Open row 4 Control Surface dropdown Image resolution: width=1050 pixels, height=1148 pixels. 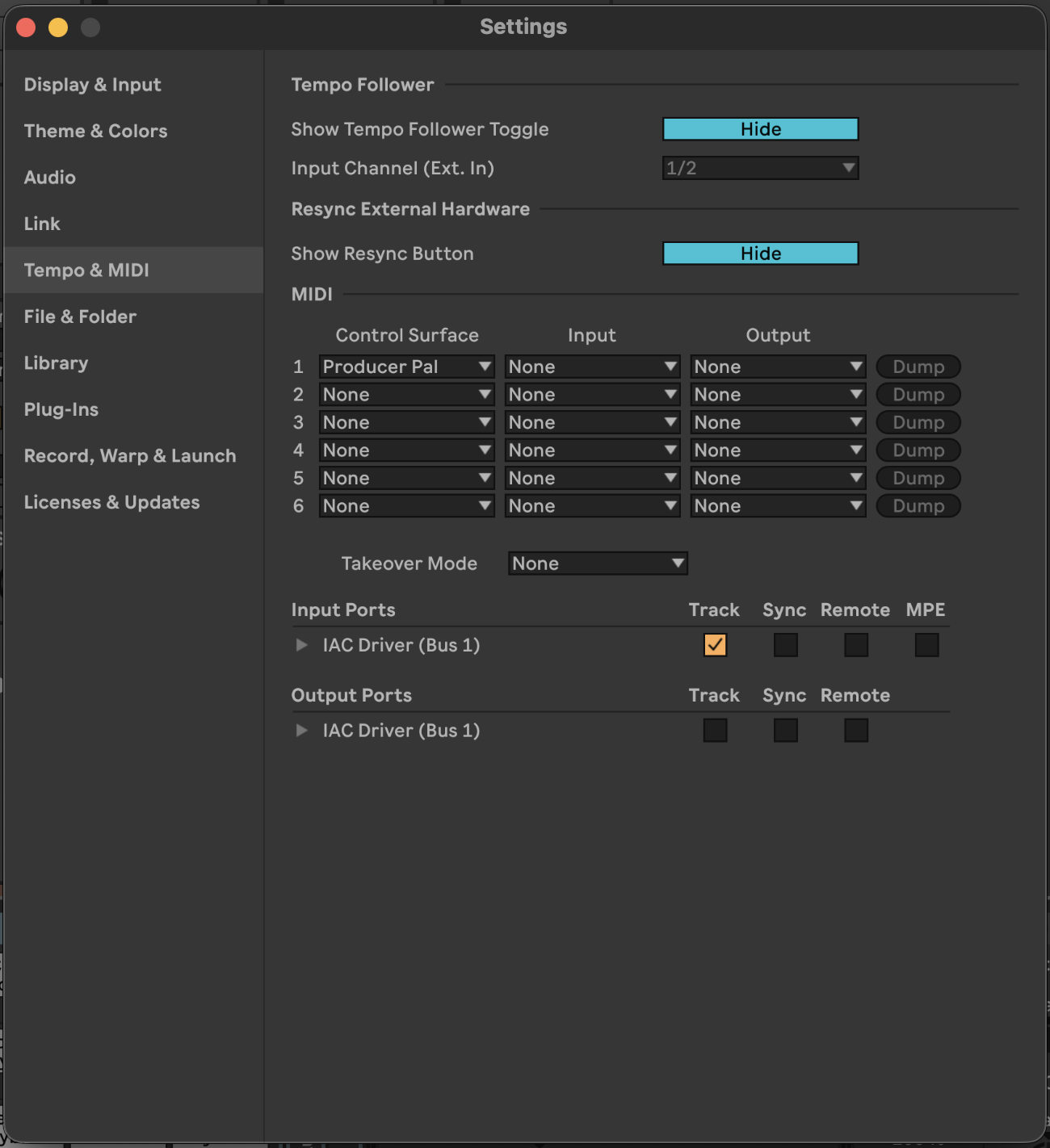pyautogui.click(x=406, y=450)
